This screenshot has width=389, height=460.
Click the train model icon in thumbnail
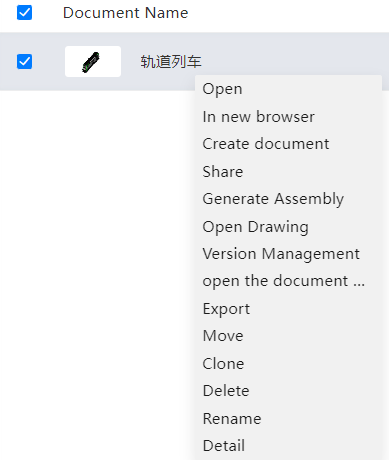point(91,62)
